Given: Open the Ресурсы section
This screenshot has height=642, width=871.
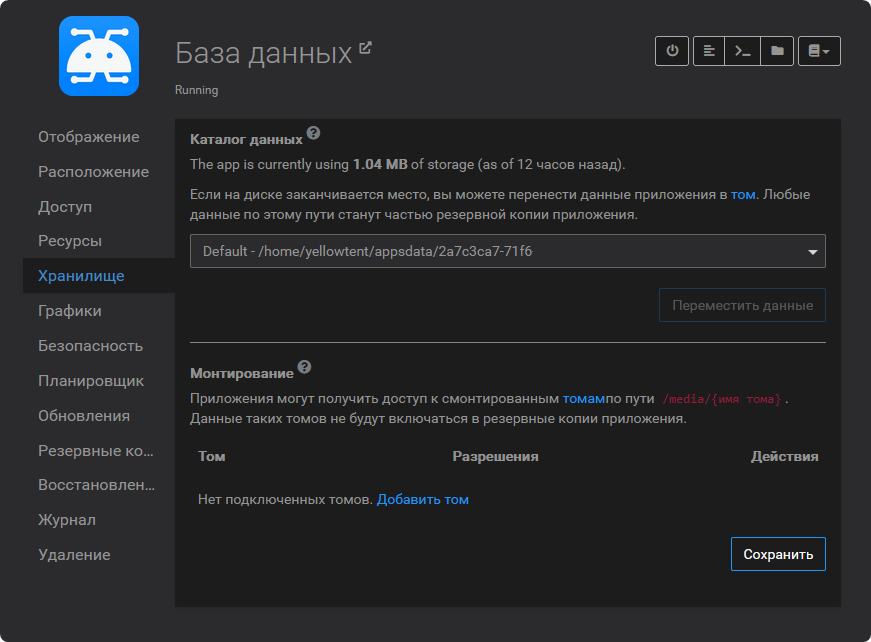Looking at the screenshot, I should click(x=70, y=241).
